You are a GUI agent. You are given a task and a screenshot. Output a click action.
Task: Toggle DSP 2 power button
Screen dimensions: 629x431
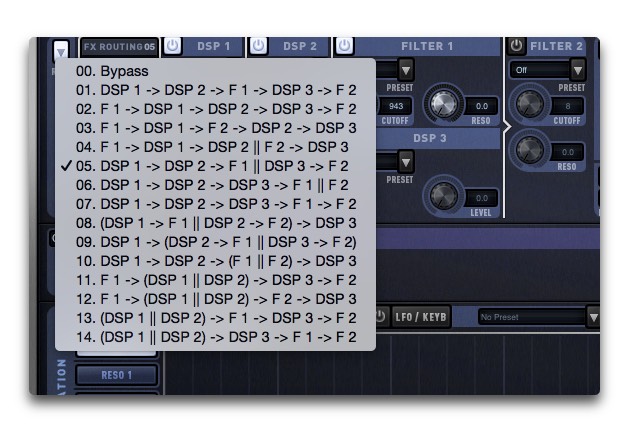(258, 46)
